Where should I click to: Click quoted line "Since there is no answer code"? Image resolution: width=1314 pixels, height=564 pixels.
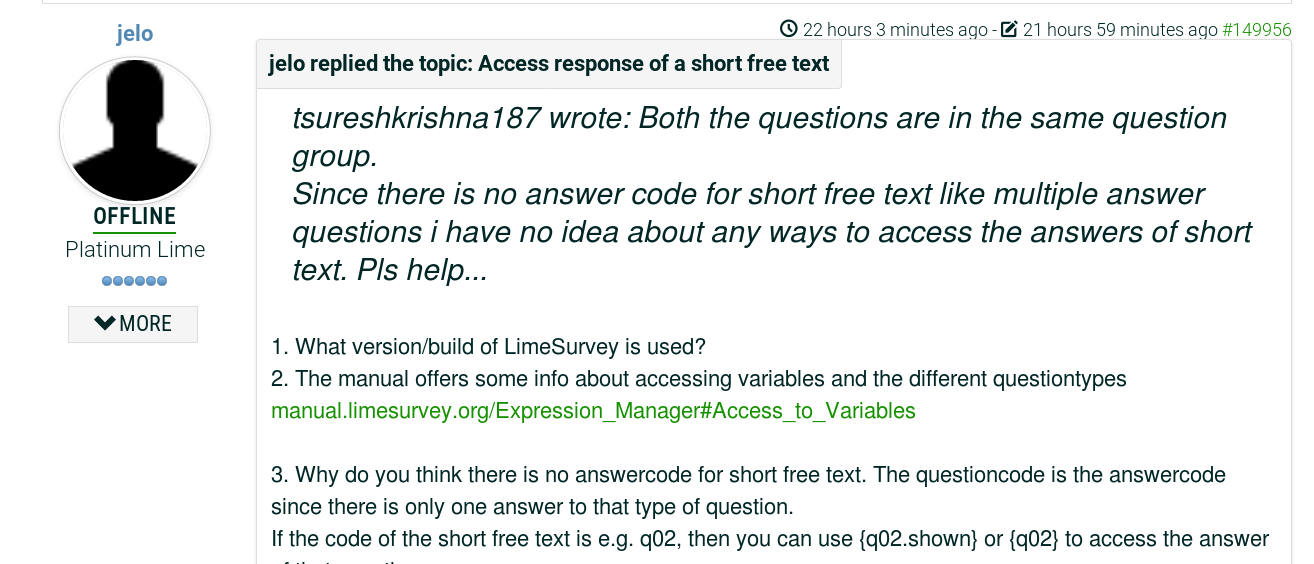point(500,194)
